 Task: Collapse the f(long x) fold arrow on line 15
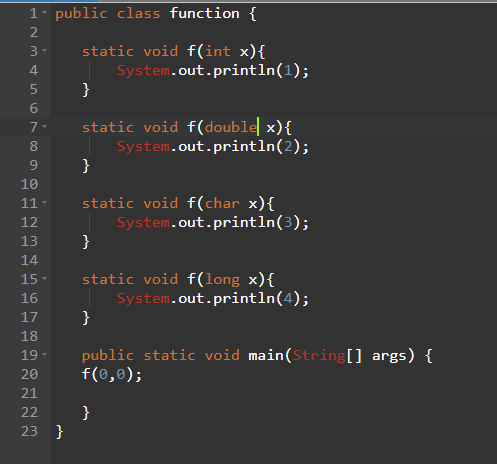(45, 279)
